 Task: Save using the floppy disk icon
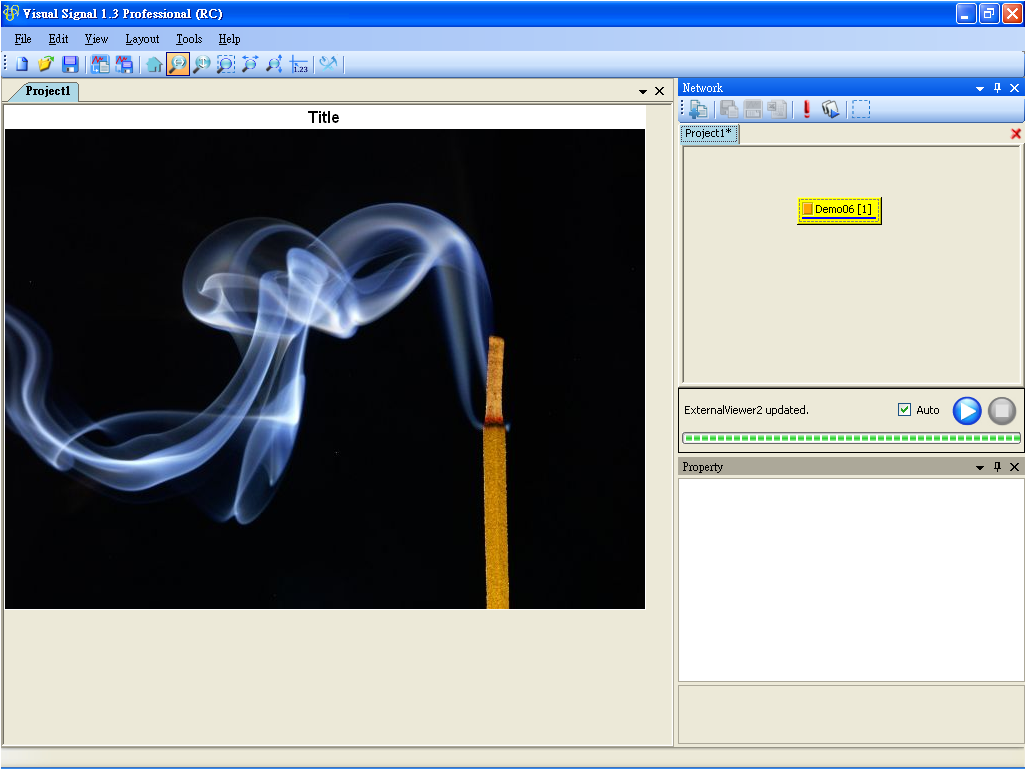(70, 65)
